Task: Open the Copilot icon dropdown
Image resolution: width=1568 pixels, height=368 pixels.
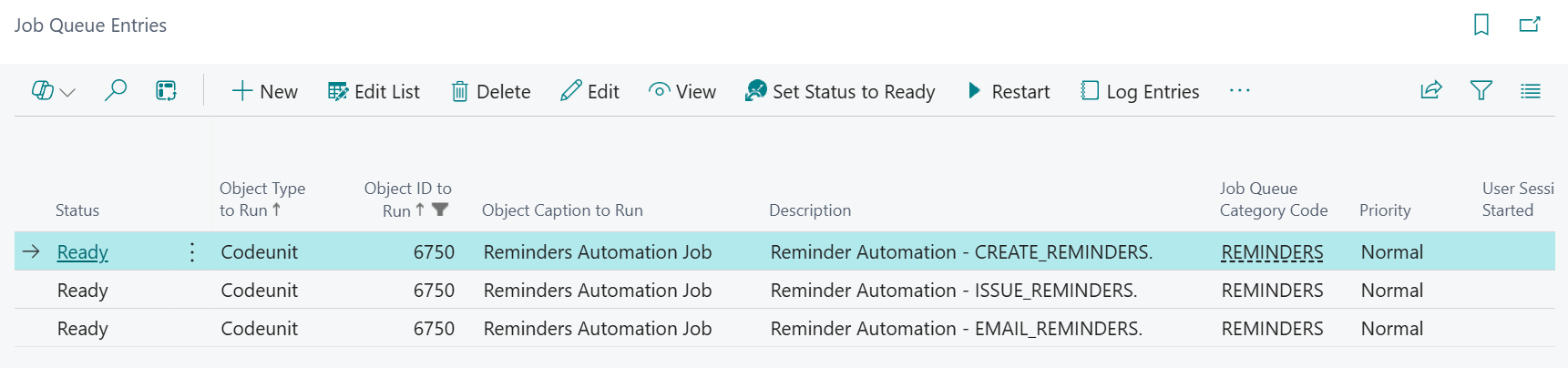Action: (54, 91)
